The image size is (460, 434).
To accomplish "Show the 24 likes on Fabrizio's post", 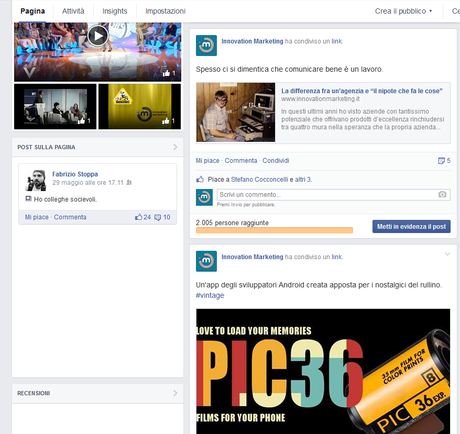I will 143,217.
